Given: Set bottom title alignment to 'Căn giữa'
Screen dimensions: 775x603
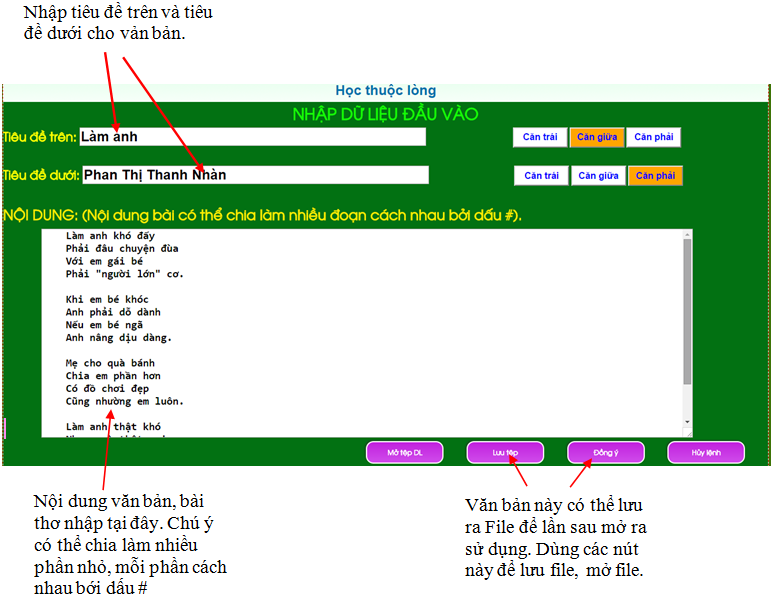Looking at the screenshot, I should point(598,175).
